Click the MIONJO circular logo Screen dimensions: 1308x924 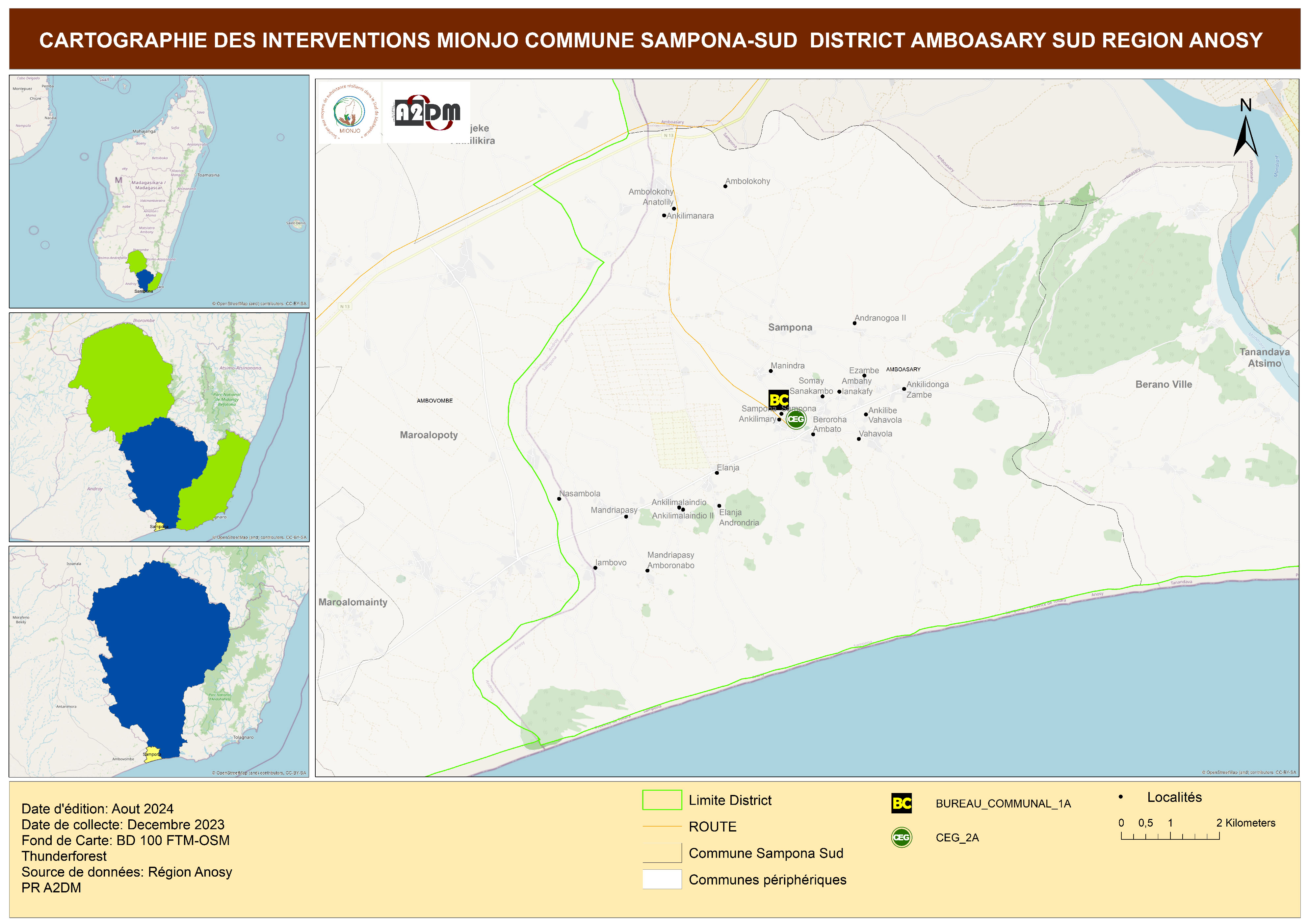click(x=349, y=112)
